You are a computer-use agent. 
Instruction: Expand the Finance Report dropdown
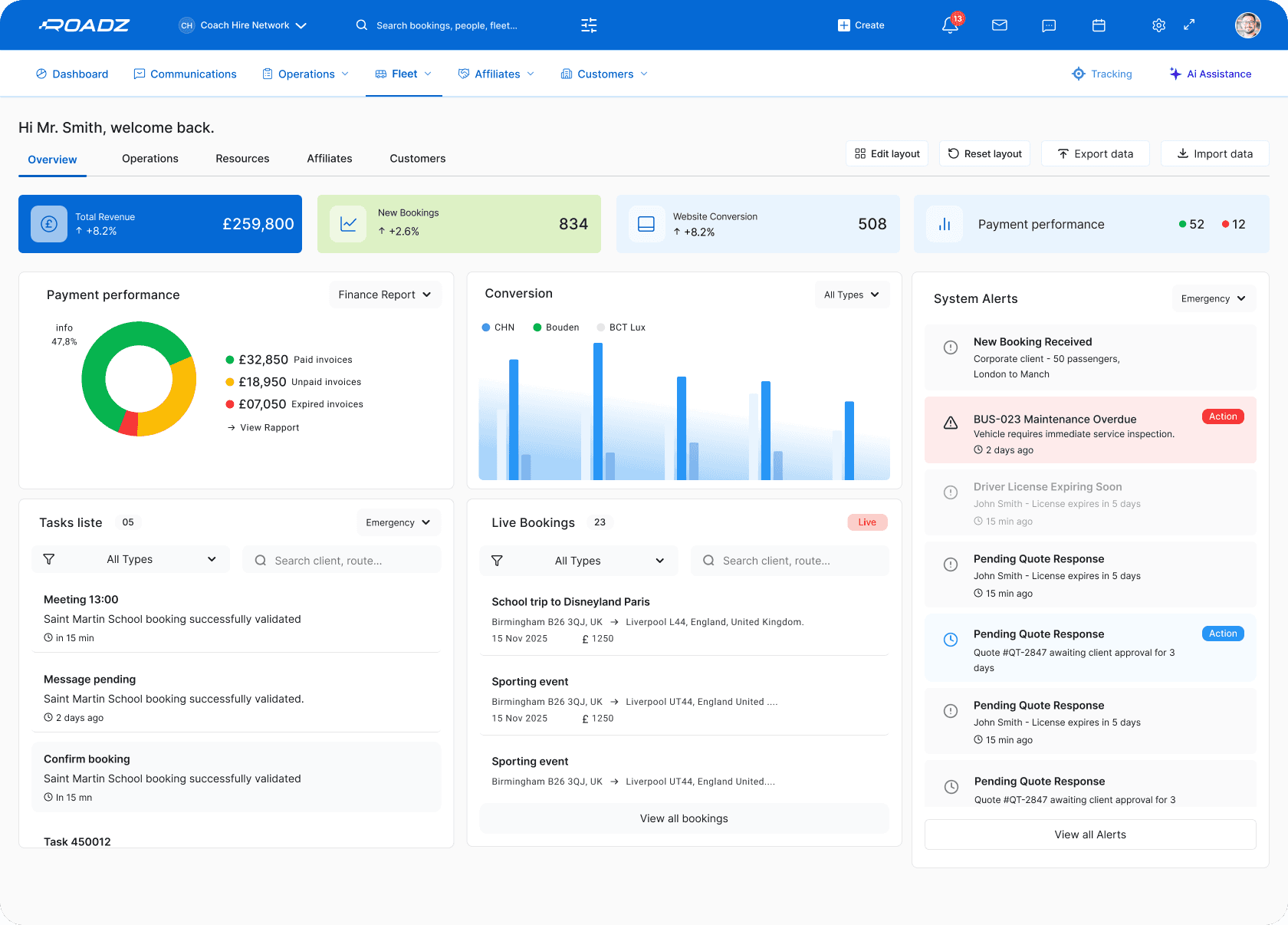click(385, 295)
